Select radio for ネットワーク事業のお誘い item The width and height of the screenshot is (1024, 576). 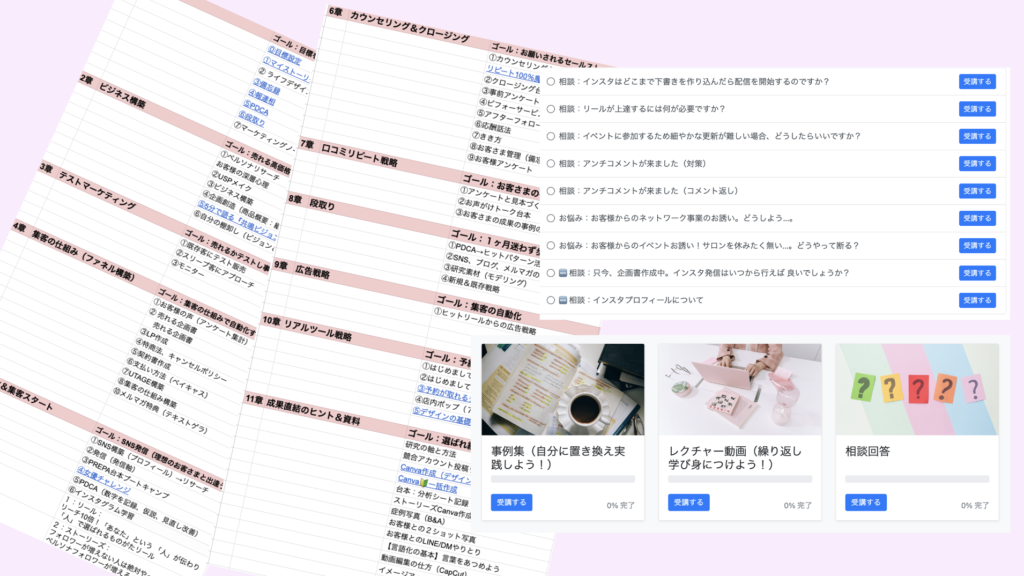(551, 218)
